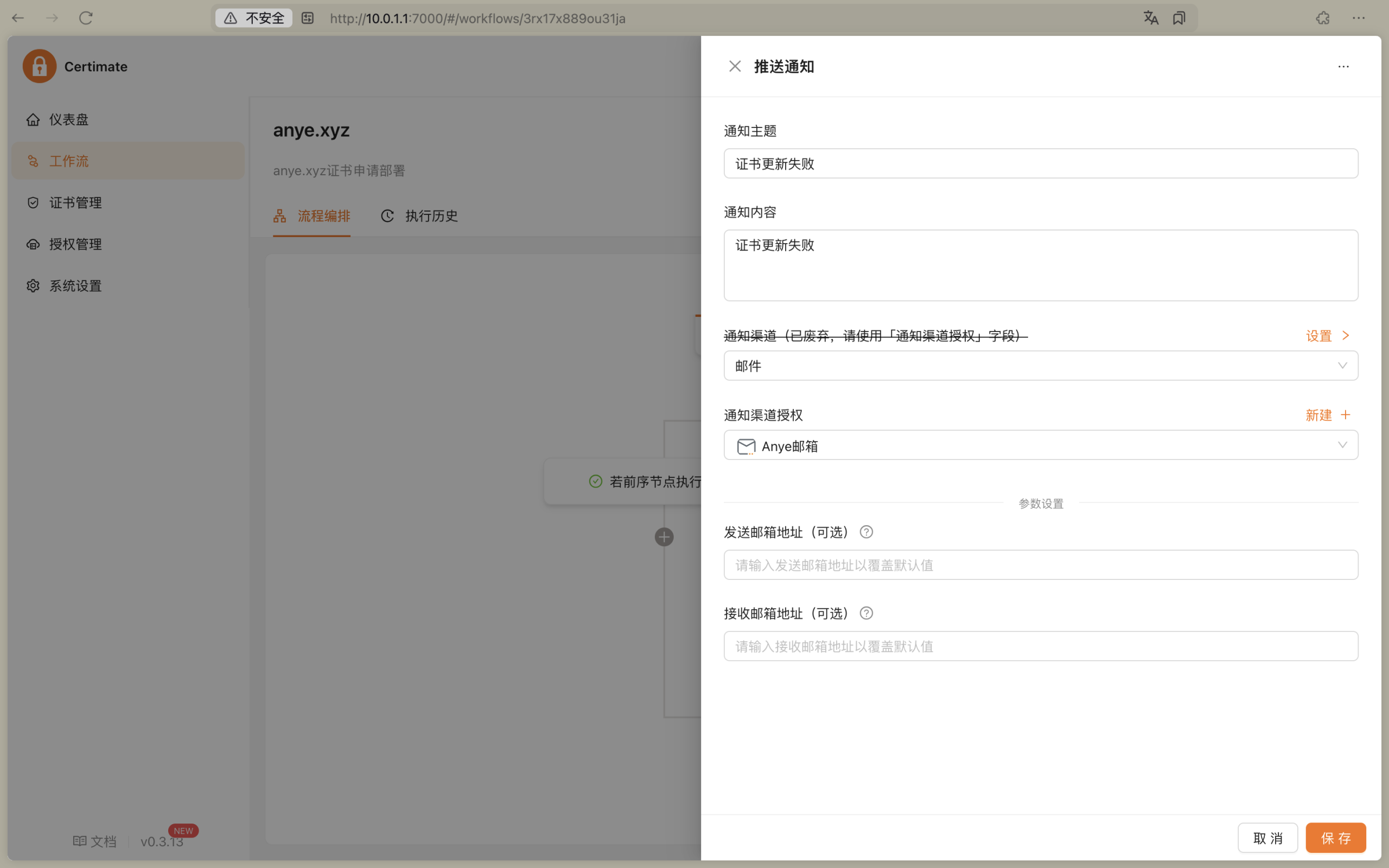This screenshot has width=1389, height=868.
Task: Open the browser extensions puzzle icon
Action: coord(1322,18)
